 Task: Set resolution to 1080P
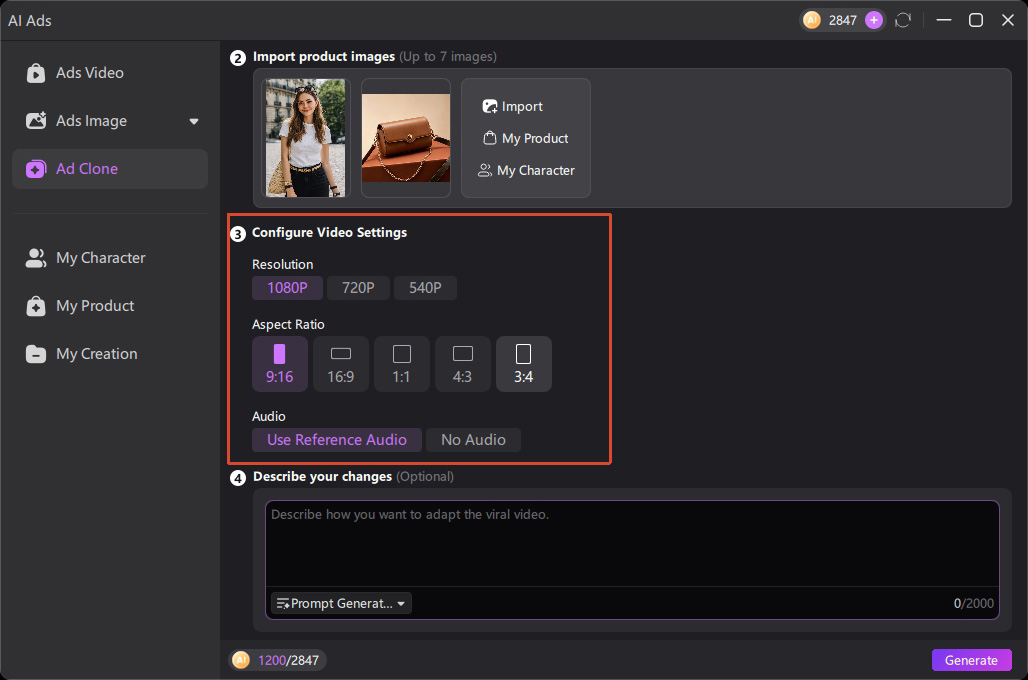tap(287, 288)
